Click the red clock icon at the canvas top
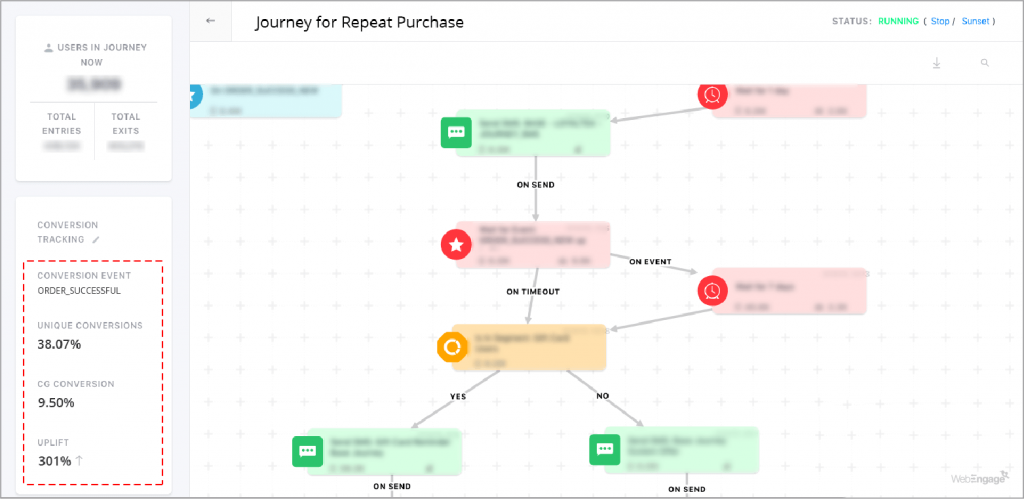 click(x=712, y=94)
